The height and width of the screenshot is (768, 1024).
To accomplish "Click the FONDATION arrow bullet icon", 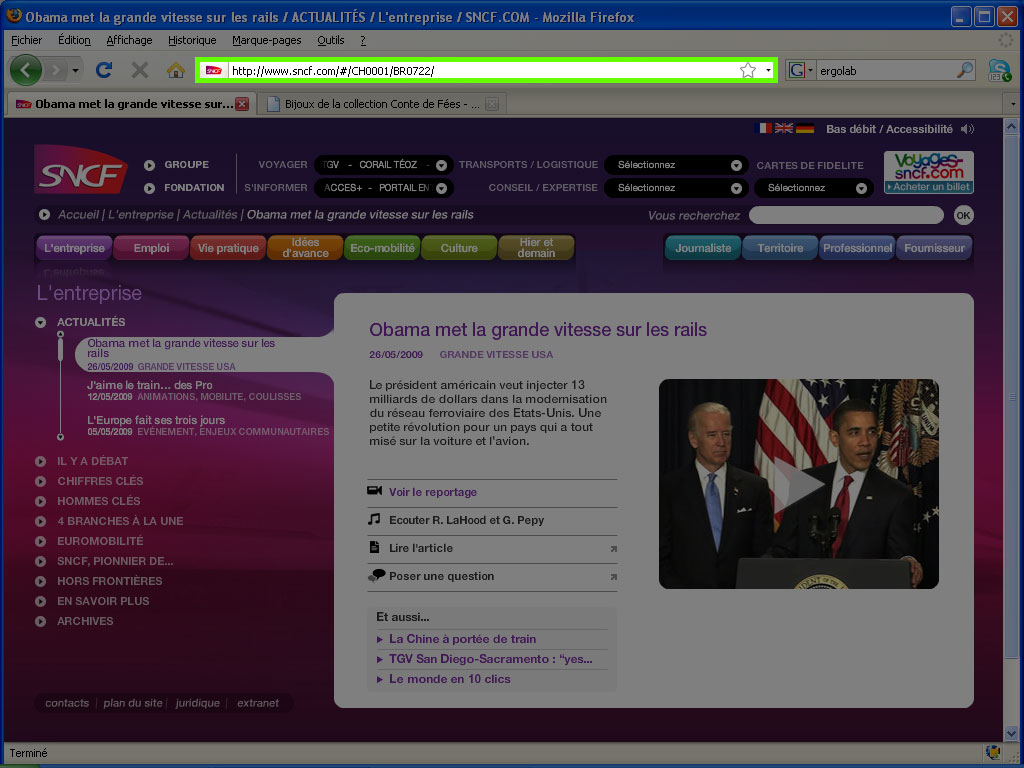I will coord(150,188).
